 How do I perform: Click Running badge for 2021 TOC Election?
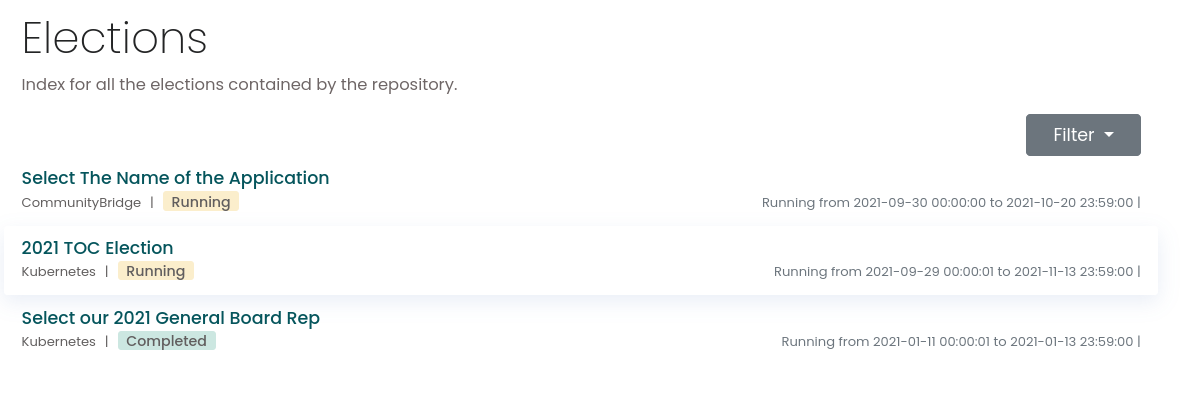(x=155, y=271)
